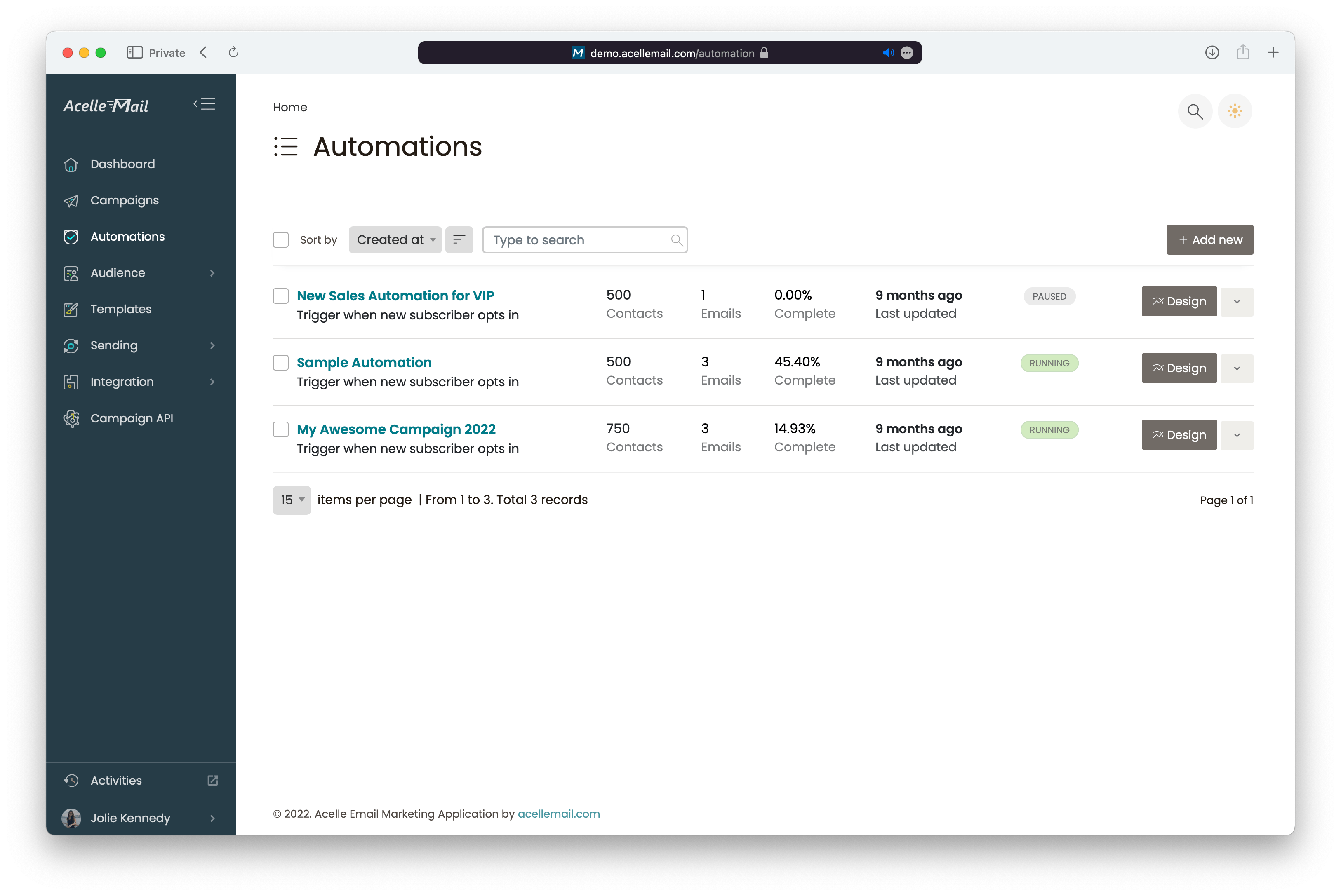The height and width of the screenshot is (896, 1341).
Task: Click the Campaign API sidebar icon
Action: coord(71,418)
